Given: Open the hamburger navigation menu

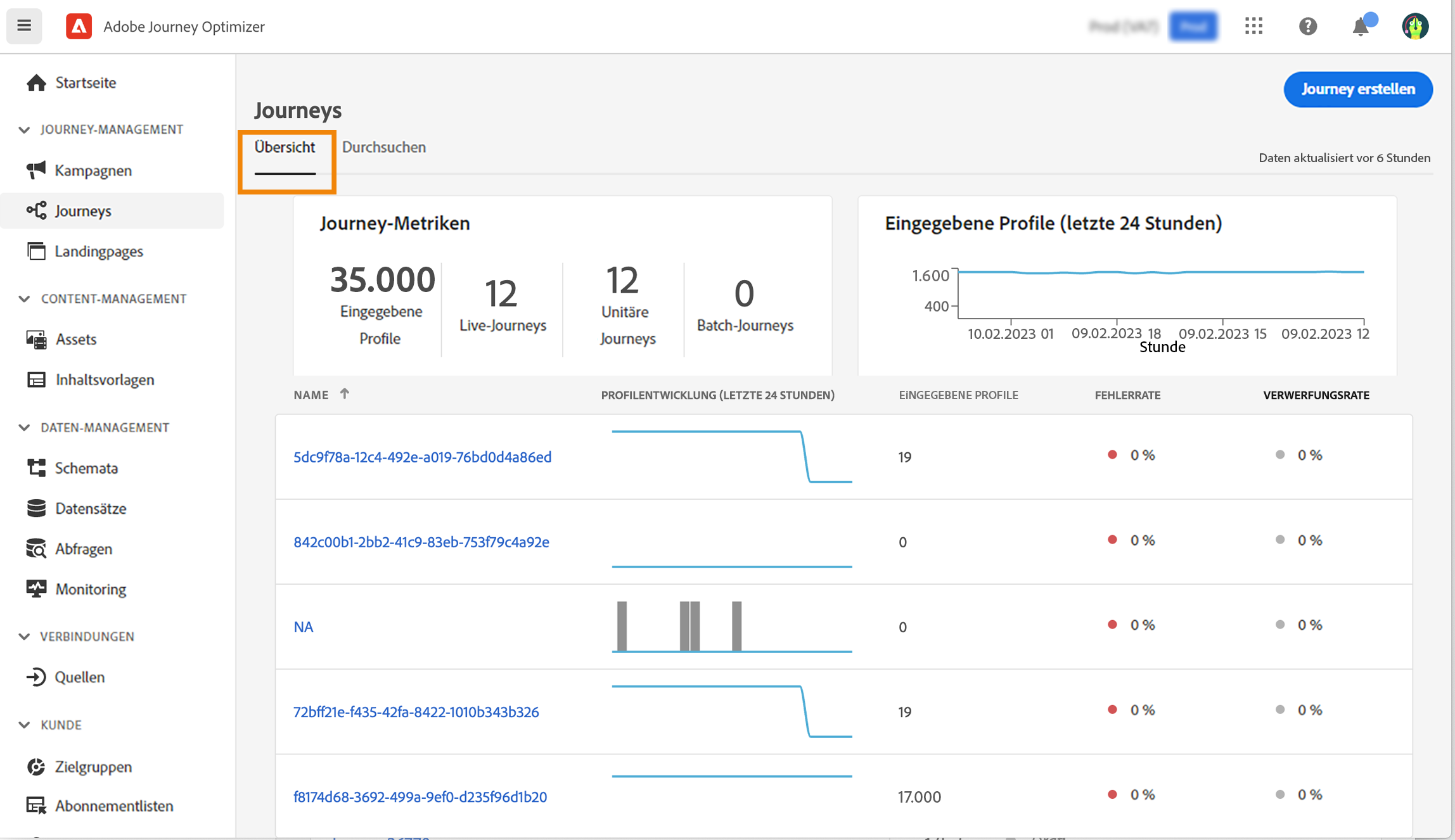Looking at the screenshot, I should (24, 26).
